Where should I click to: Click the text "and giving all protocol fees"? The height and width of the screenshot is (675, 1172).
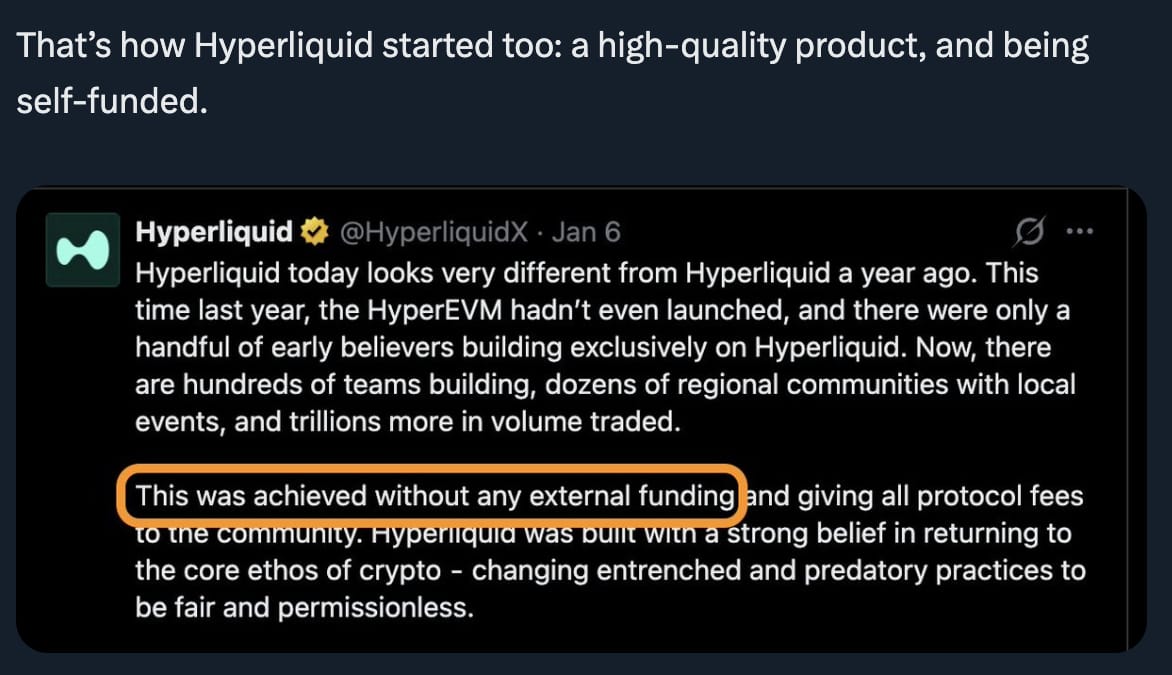pos(915,496)
